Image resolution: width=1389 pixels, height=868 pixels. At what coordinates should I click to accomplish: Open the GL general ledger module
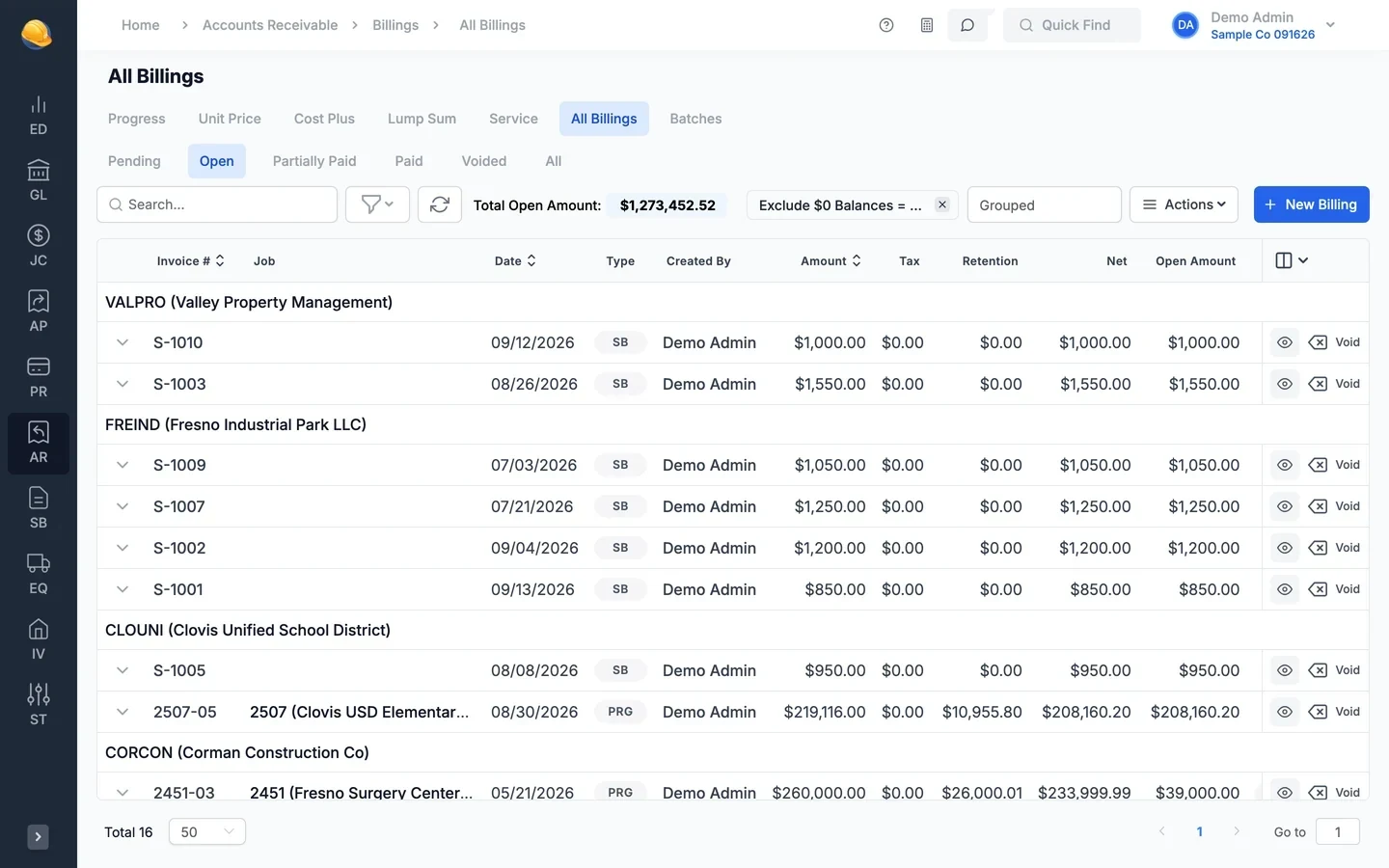(x=39, y=181)
